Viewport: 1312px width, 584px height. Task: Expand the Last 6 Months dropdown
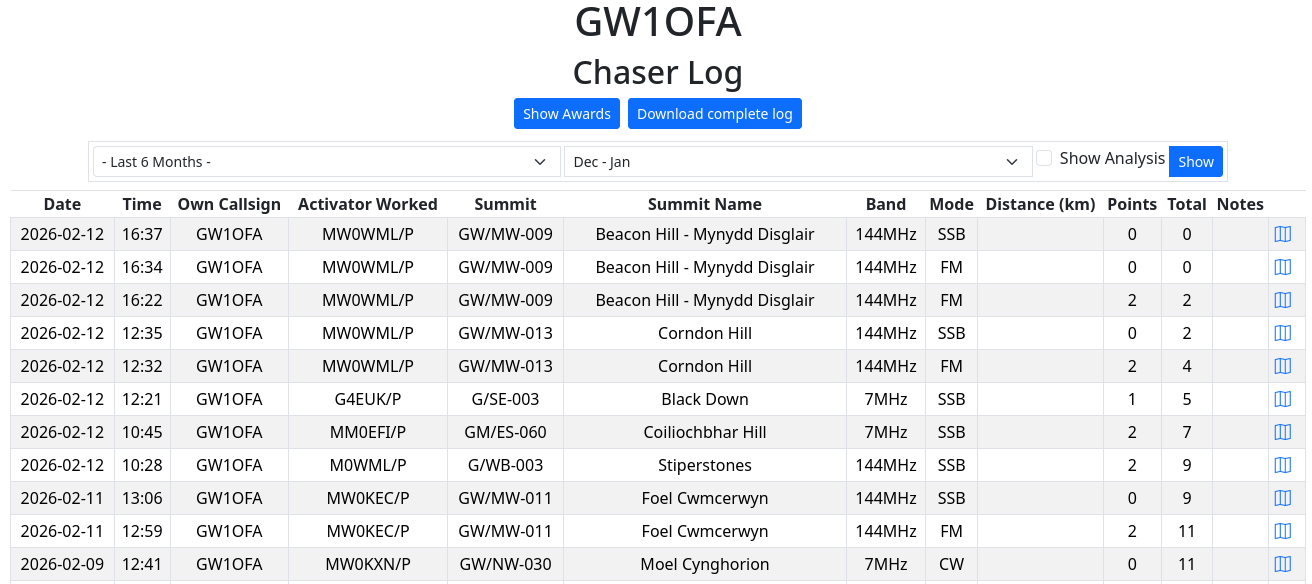[x=326, y=162]
